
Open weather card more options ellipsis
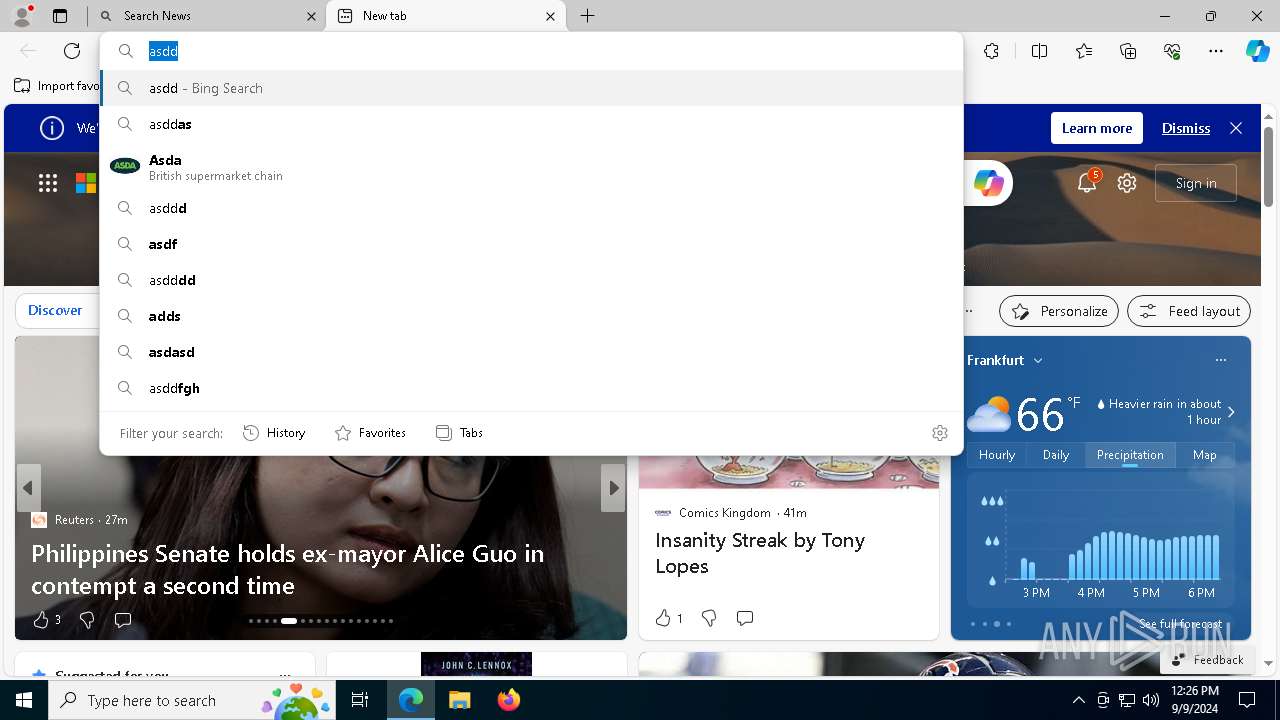tap(1220, 360)
